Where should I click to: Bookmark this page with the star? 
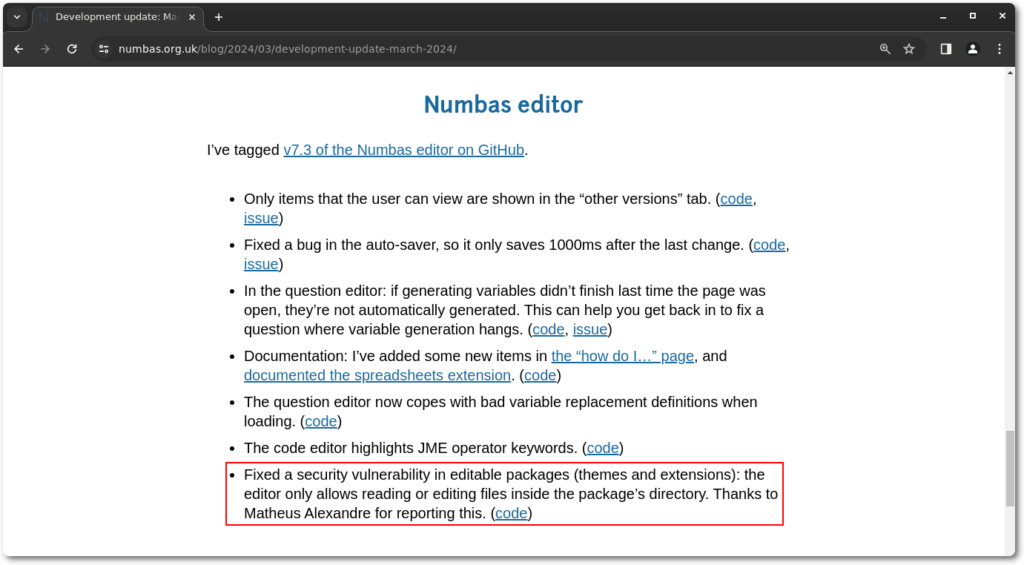909,49
